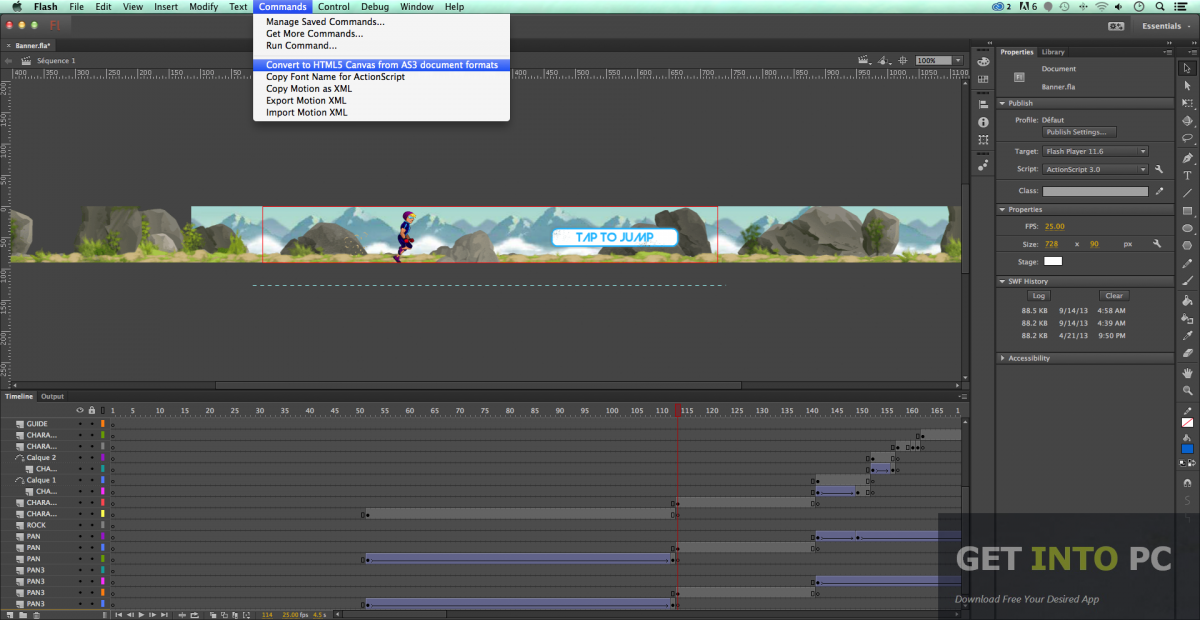Switch to the Library tab
This screenshot has width=1200, height=620.
pyautogui.click(x=1053, y=52)
